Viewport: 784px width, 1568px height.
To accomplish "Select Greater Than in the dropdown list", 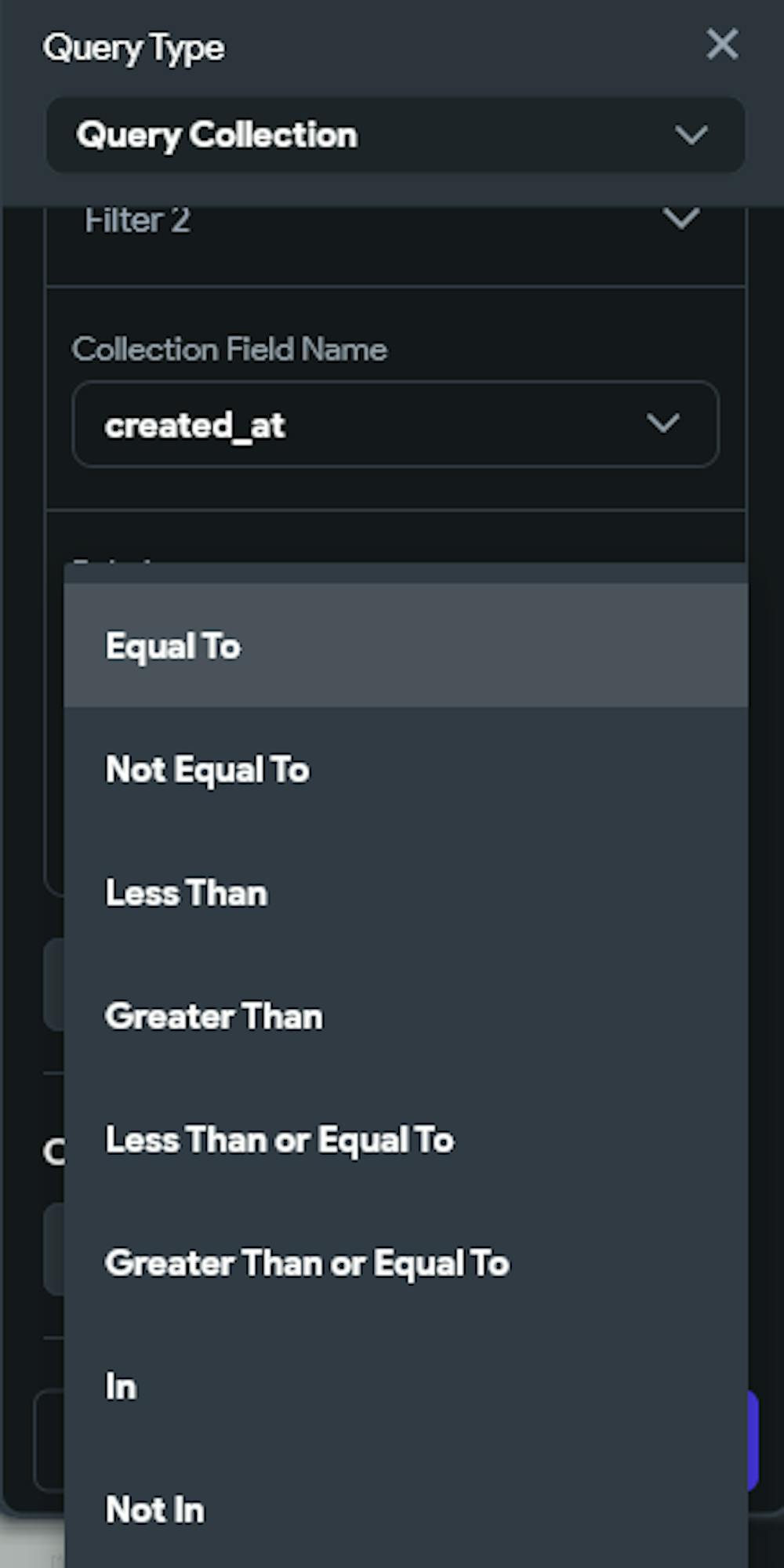I will pyautogui.click(x=213, y=1017).
